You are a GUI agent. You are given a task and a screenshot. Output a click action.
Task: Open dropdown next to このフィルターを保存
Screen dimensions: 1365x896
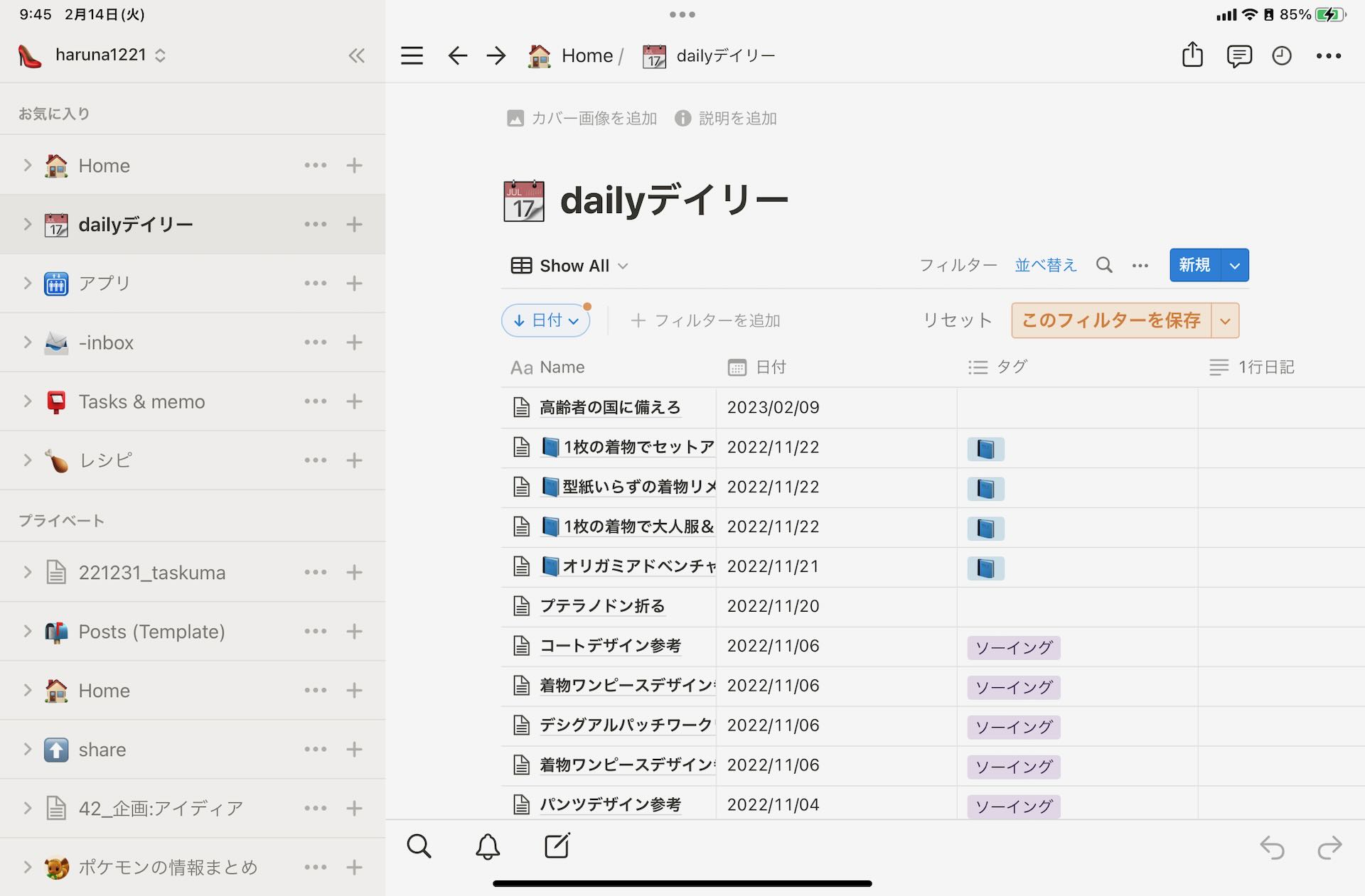(1225, 320)
